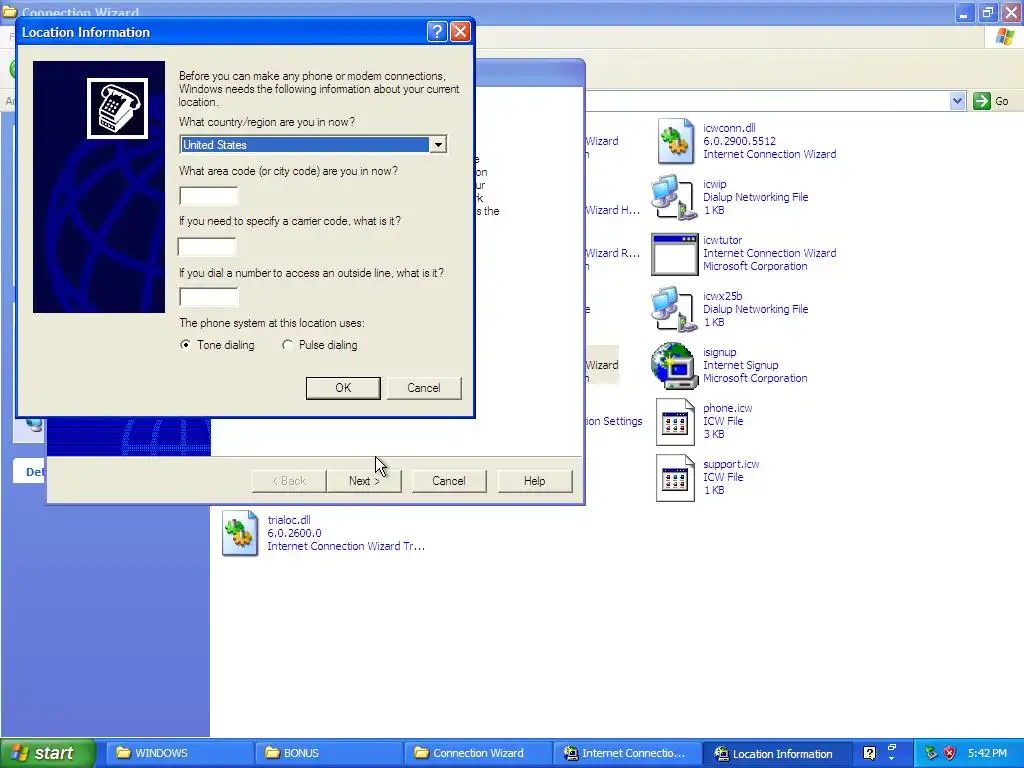Image resolution: width=1024 pixels, height=768 pixels.
Task: Select the support.icw file icon
Action: click(675, 478)
